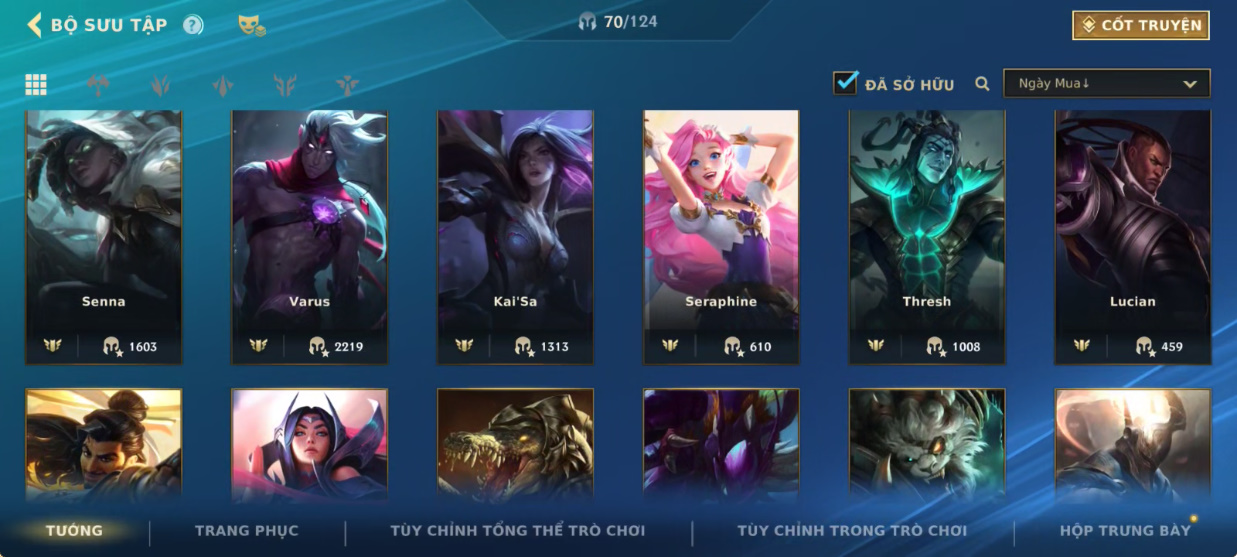Viewport: 1237px width, 557px height.
Task: Filter by the fifth role icon
Action: point(285,85)
